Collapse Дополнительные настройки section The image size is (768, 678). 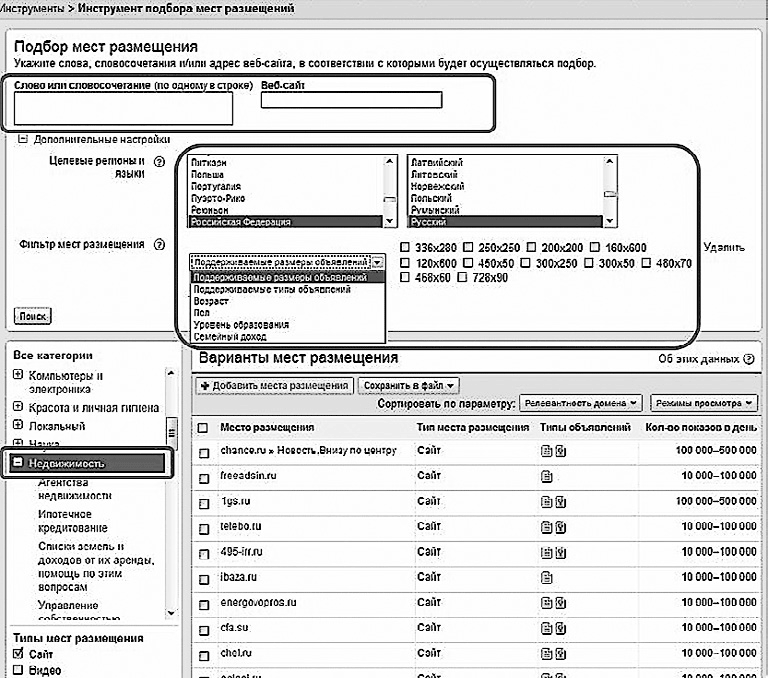22,139
